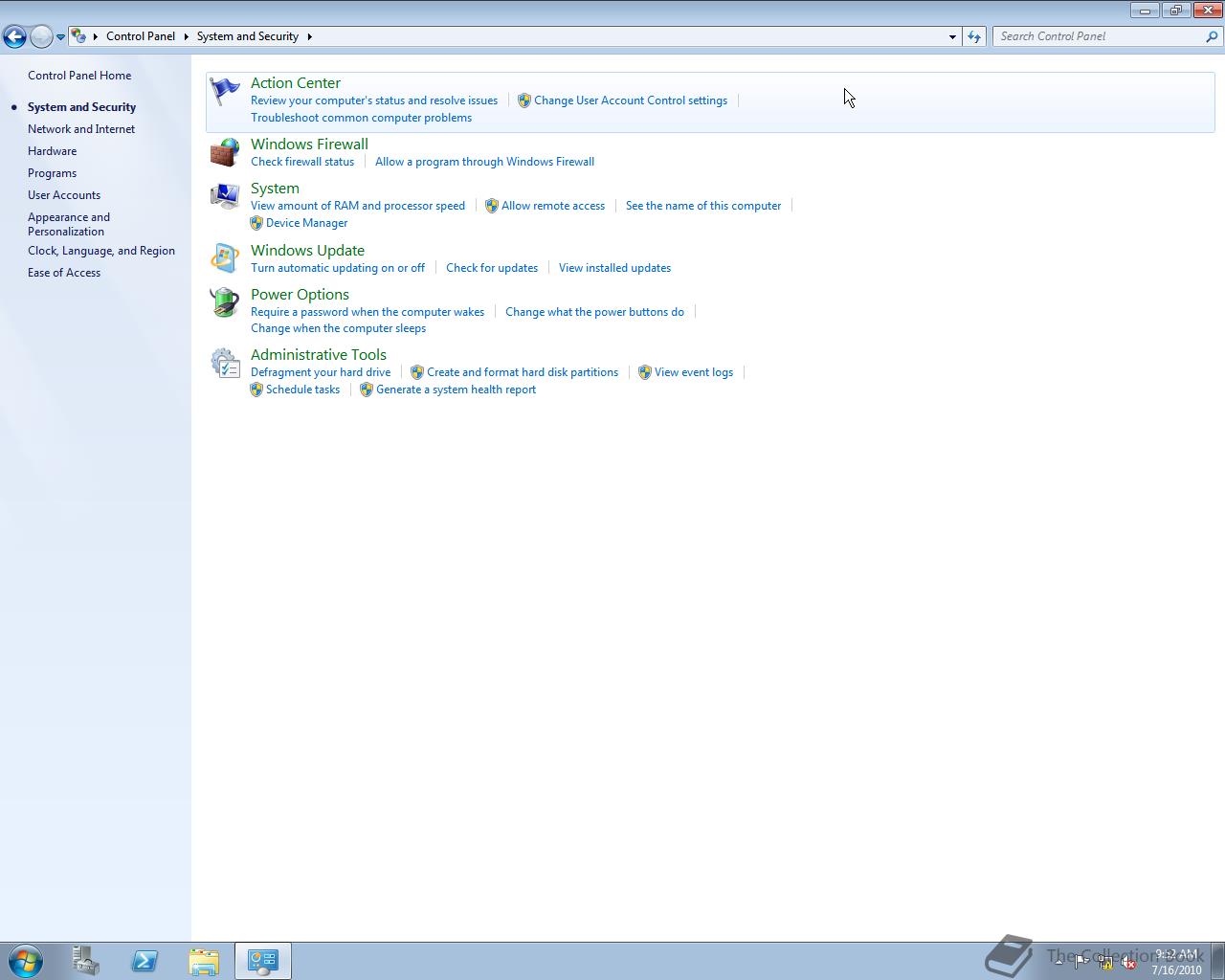Click the network icon in system tray
1225x980 pixels.
pyautogui.click(x=1105, y=963)
